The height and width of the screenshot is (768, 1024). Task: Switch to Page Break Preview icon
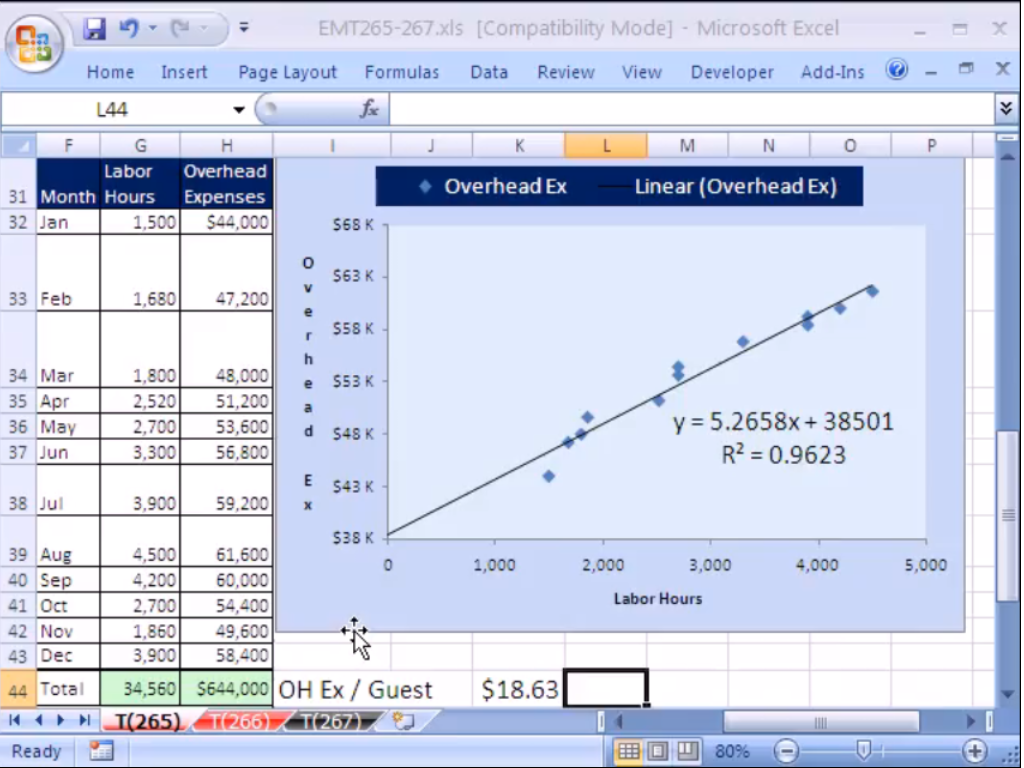[x=687, y=751]
